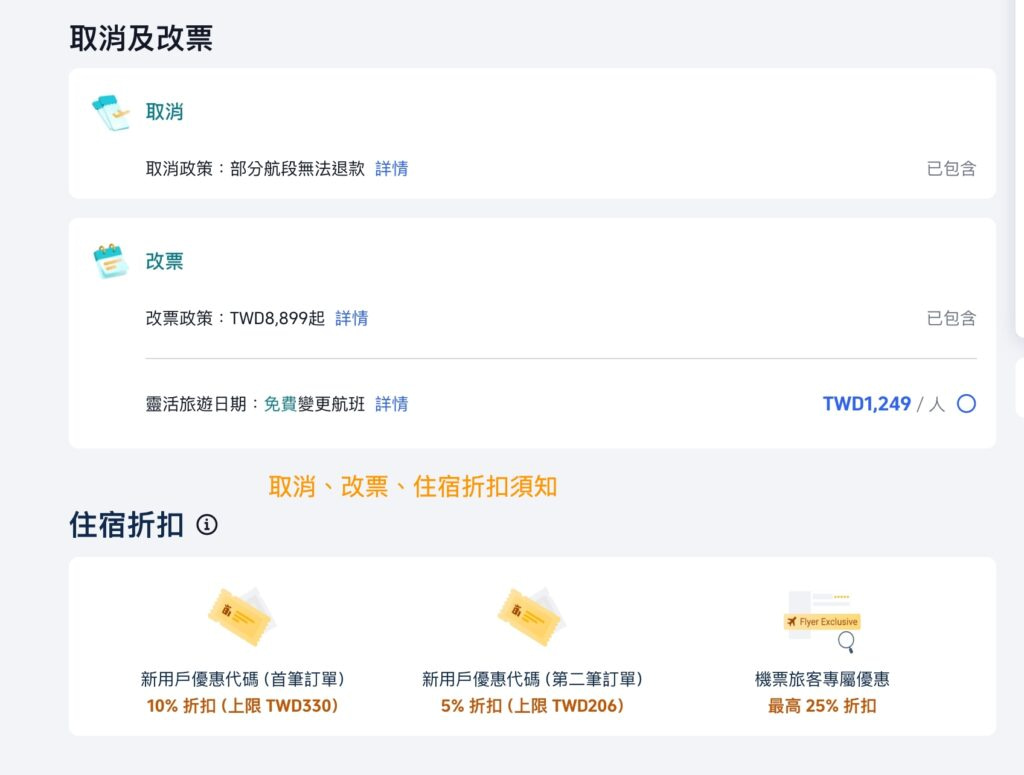Click orange 取消、改票、住宿折扣須知 notice text

tap(413, 486)
